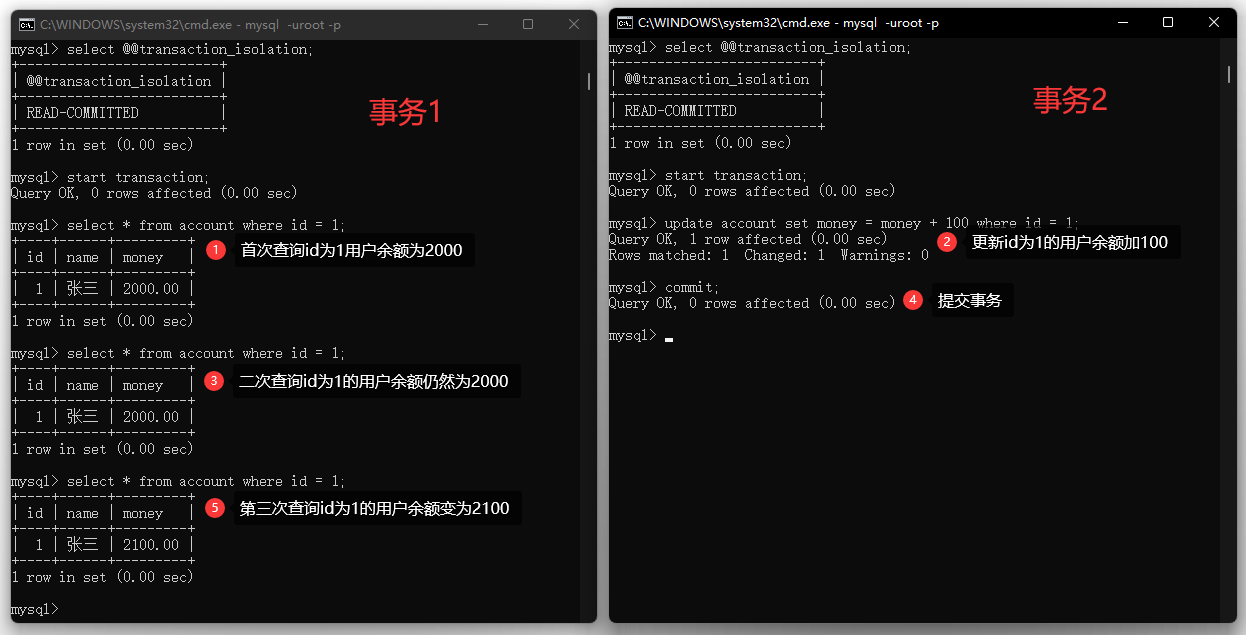Click the 2100.00 money value in the results
Viewport: 1246px width, 635px height.
click(x=151, y=545)
